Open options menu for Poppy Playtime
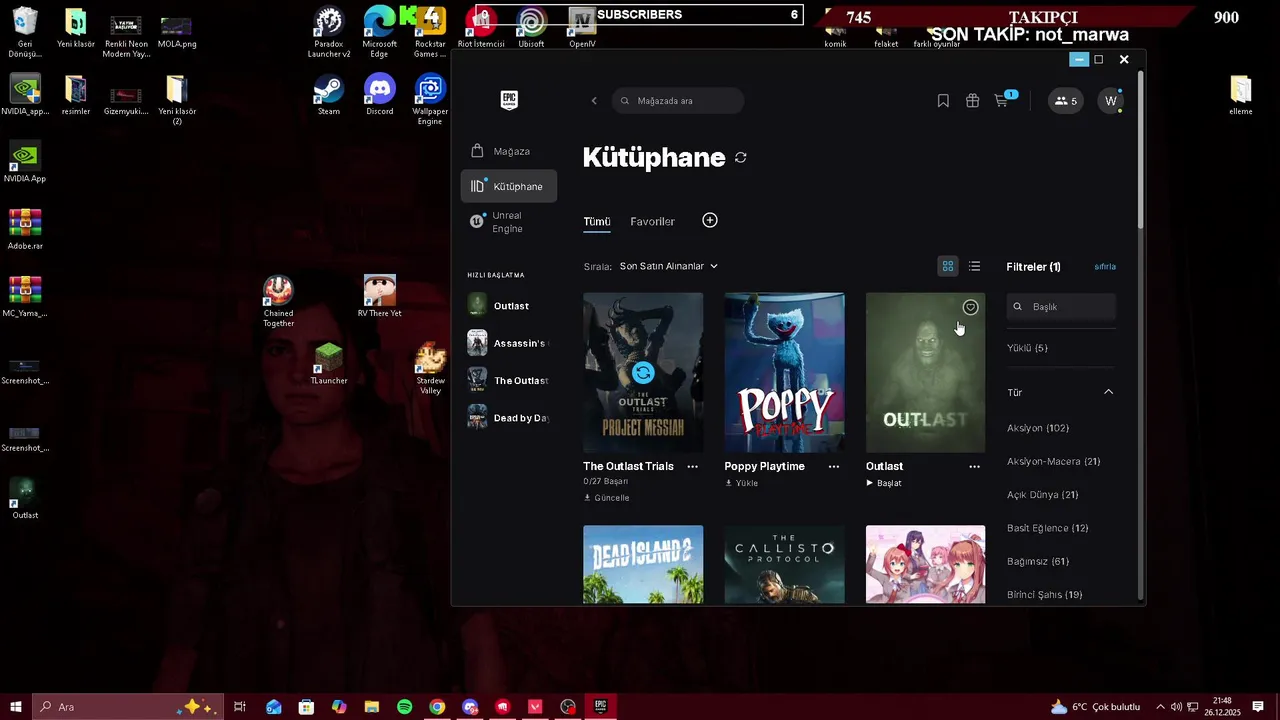Viewport: 1280px width, 720px height. 834,466
